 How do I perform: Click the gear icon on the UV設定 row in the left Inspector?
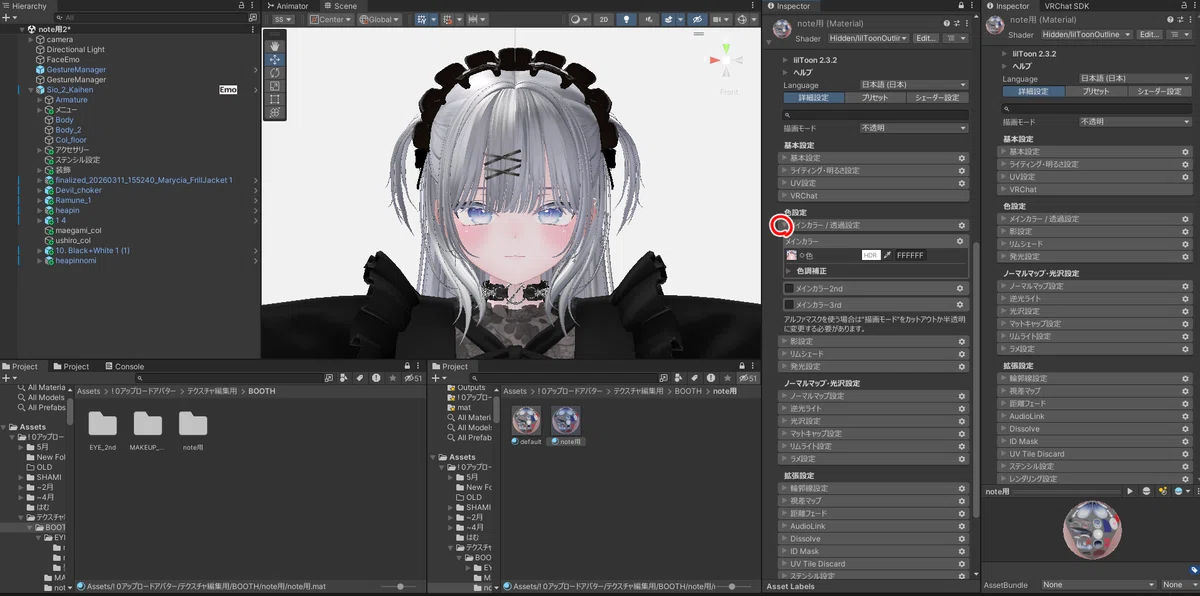[x=961, y=183]
